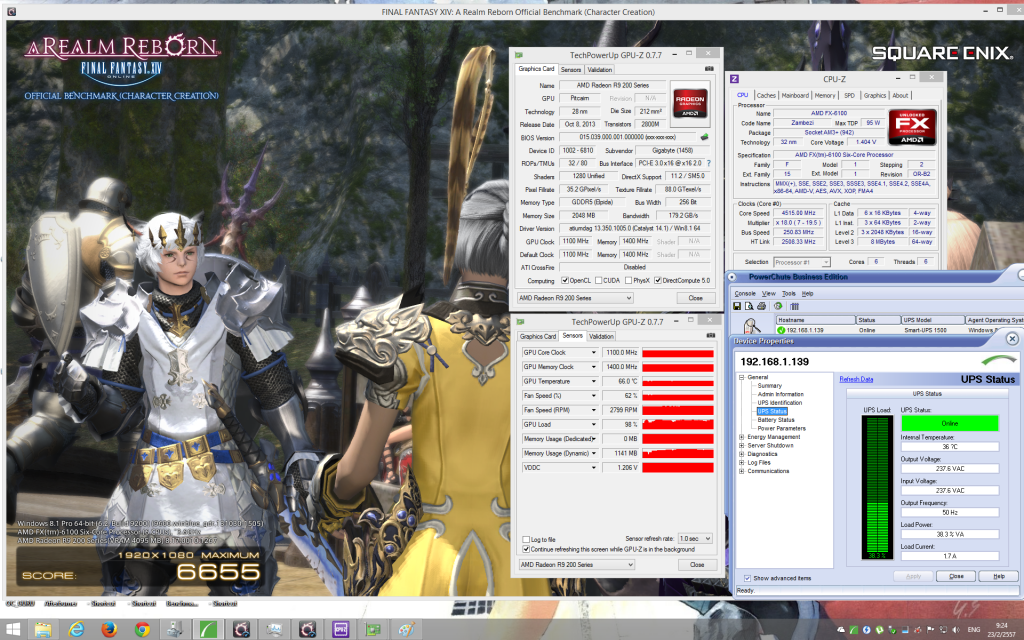Click the Hostname column header in PowerChute

coord(816,320)
